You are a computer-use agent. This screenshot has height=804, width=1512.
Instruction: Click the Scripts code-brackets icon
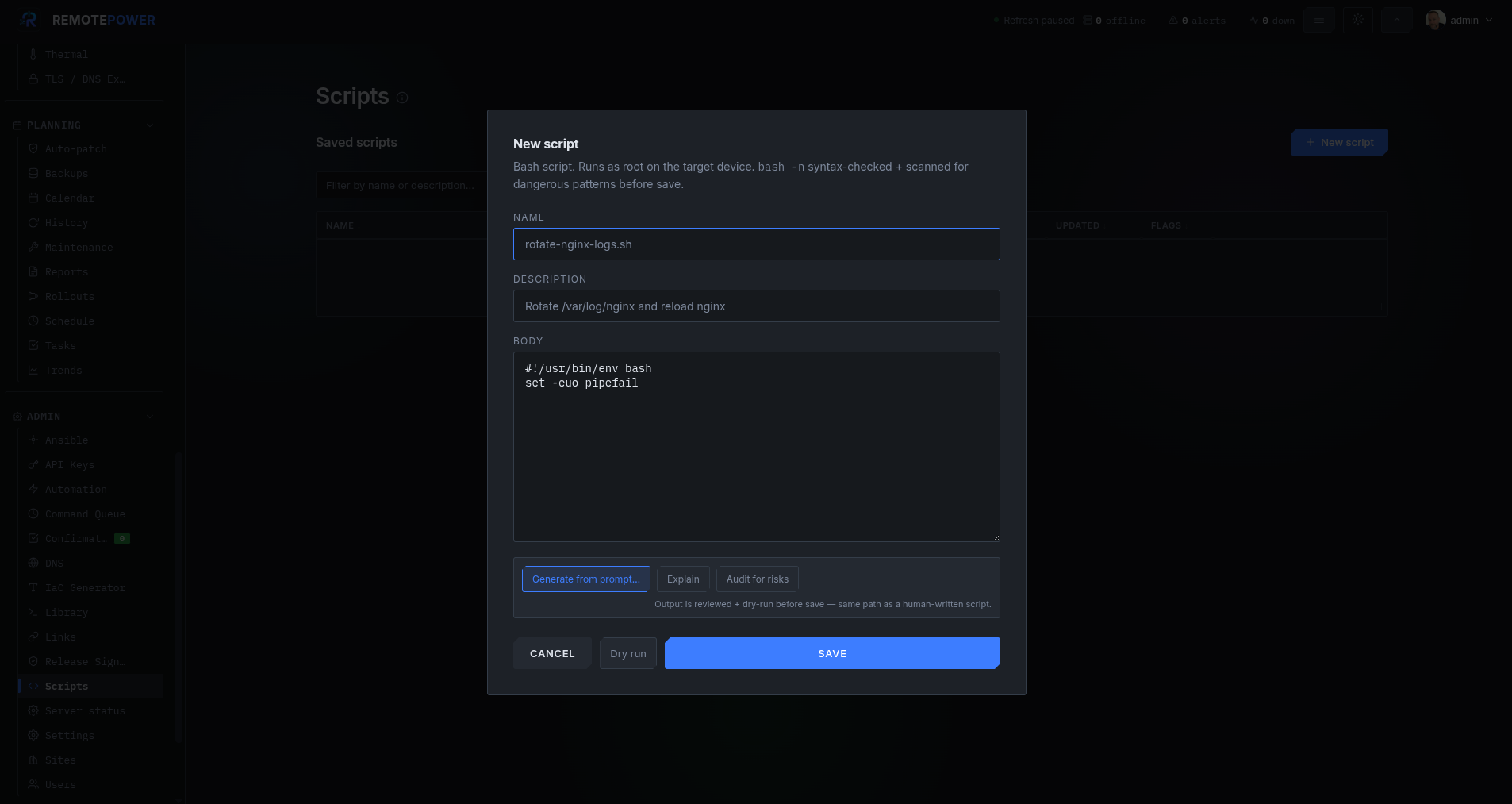tap(33, 686)
